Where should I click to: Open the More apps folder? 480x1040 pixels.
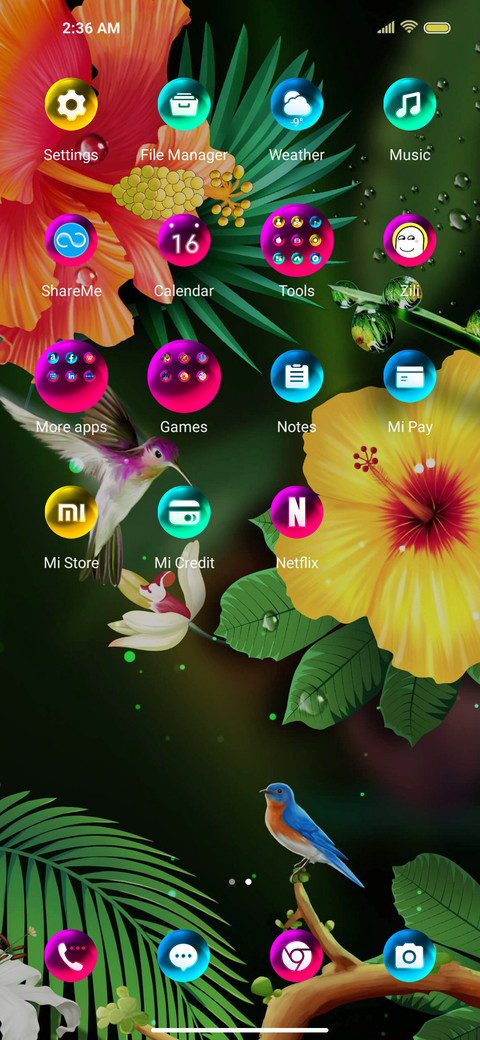(x=71, y=376)
